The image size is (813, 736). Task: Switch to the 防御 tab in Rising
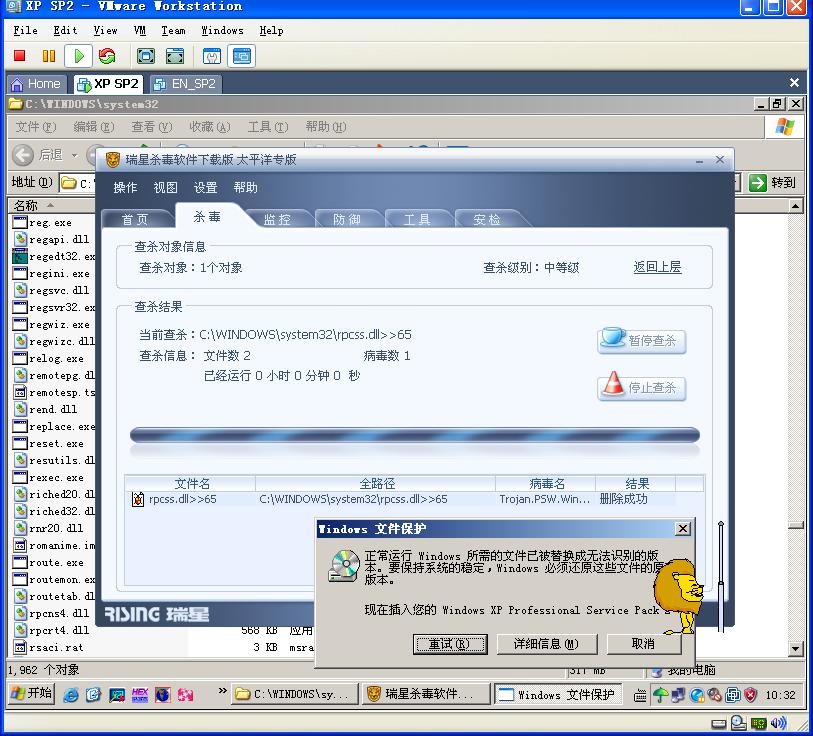coord(347,219)
